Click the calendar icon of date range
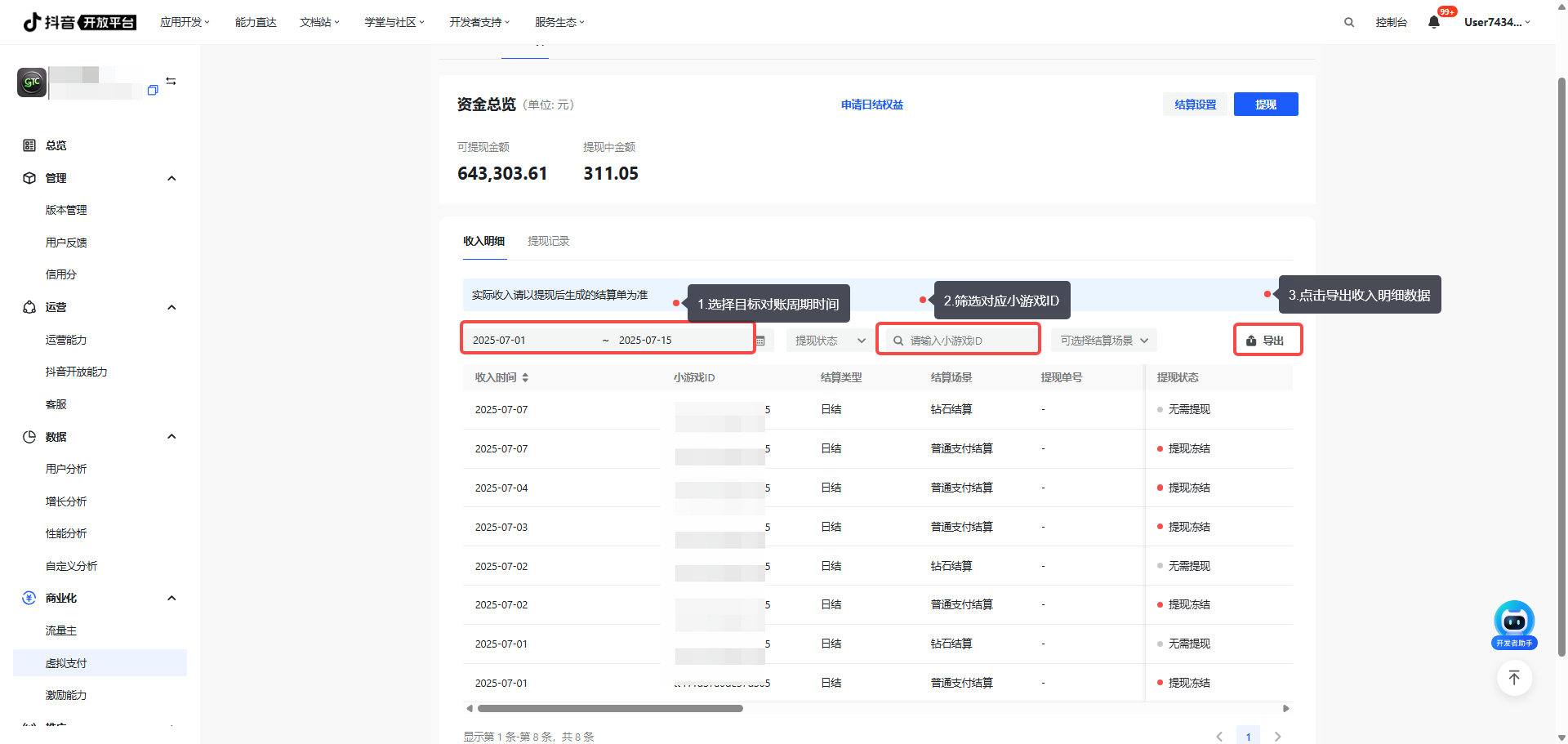Viewport: 1568px width, 744px height. click(760, 341)
